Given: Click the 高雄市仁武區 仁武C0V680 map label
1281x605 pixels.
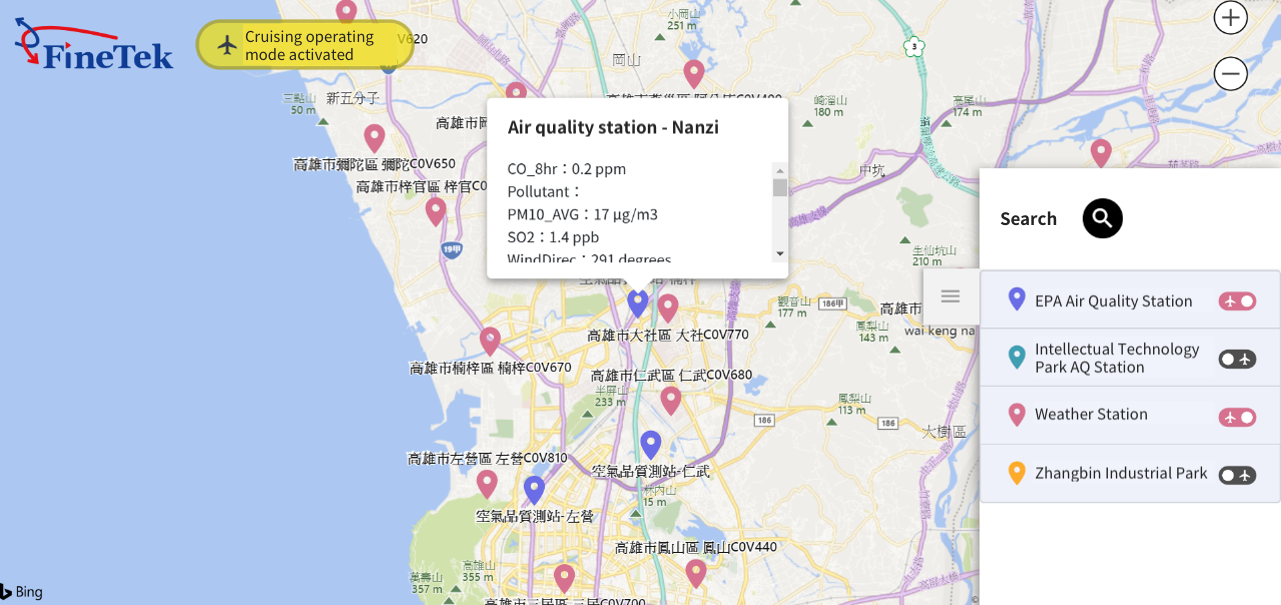Looking at the screenshot, I should 671,375.
